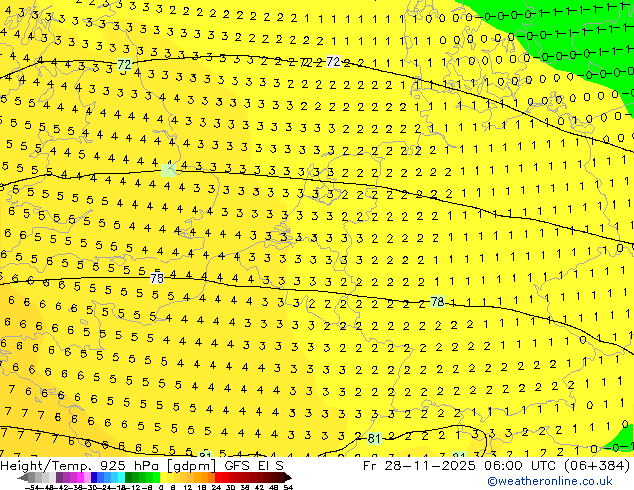
Task: Click the "GFS" model label
Action: (x=237, y=466)
